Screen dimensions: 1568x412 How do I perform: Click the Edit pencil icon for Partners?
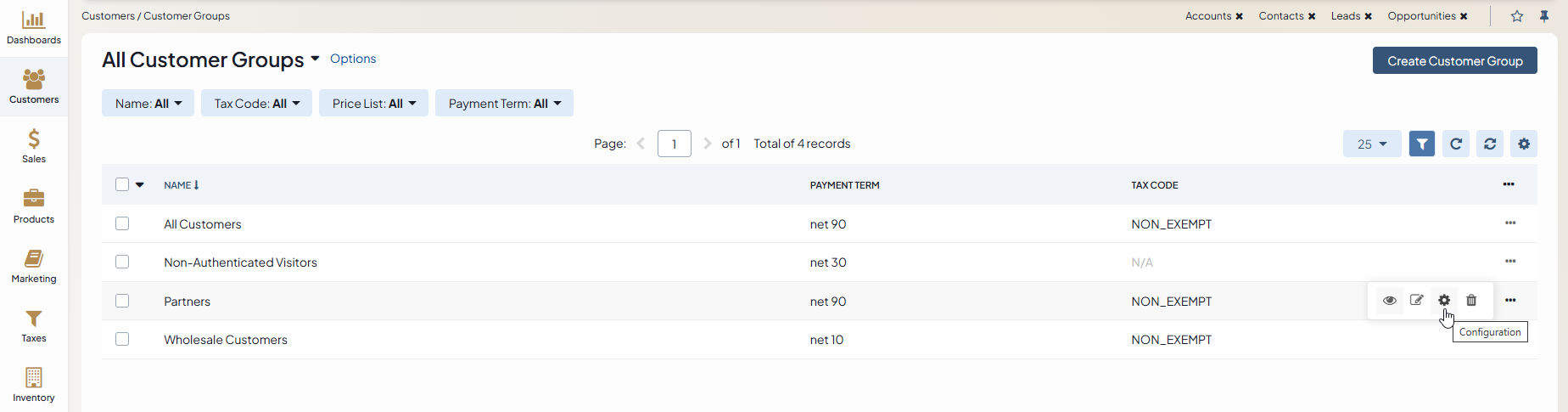coord(1416,301)
